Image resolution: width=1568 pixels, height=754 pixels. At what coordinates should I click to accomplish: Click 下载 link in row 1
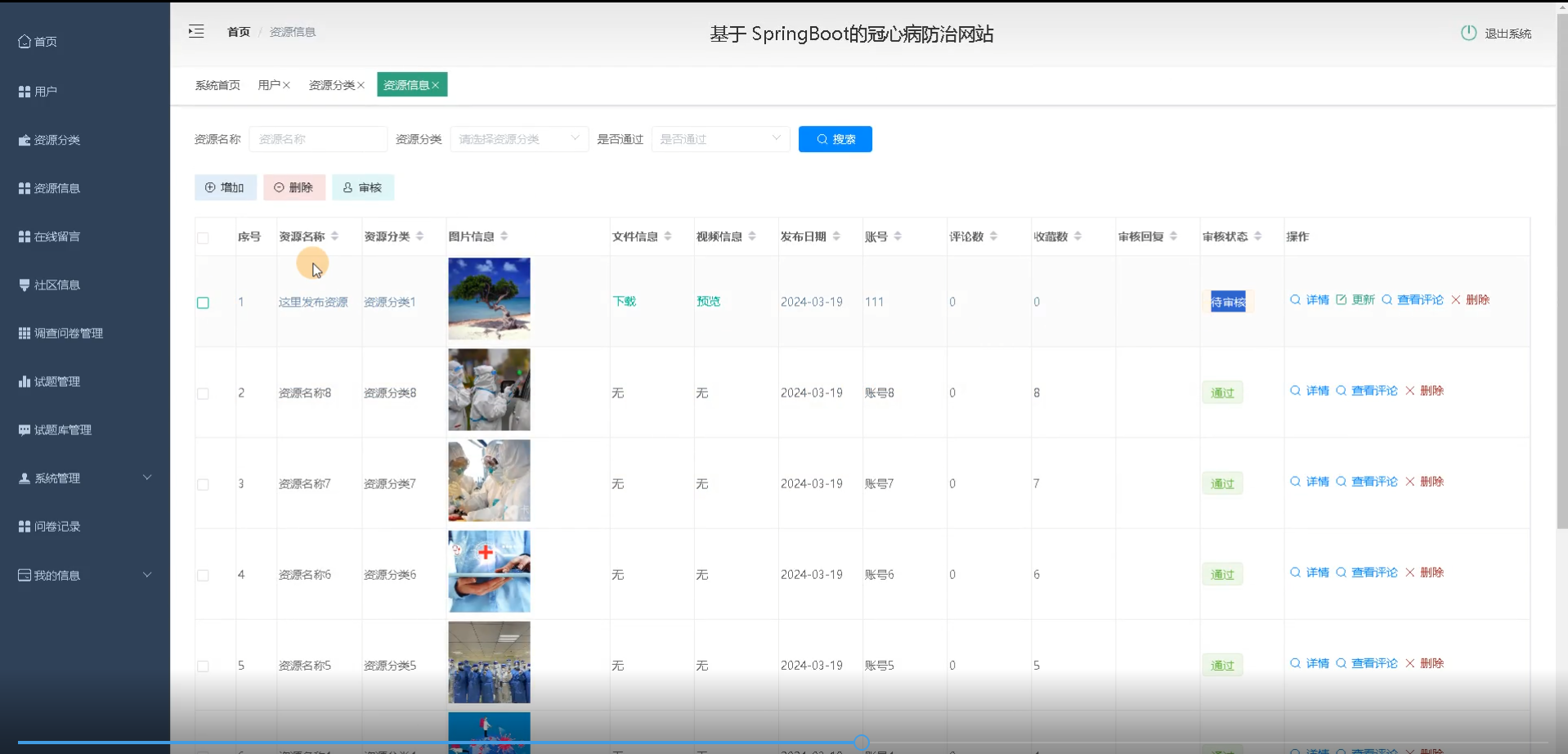[624, 301]
